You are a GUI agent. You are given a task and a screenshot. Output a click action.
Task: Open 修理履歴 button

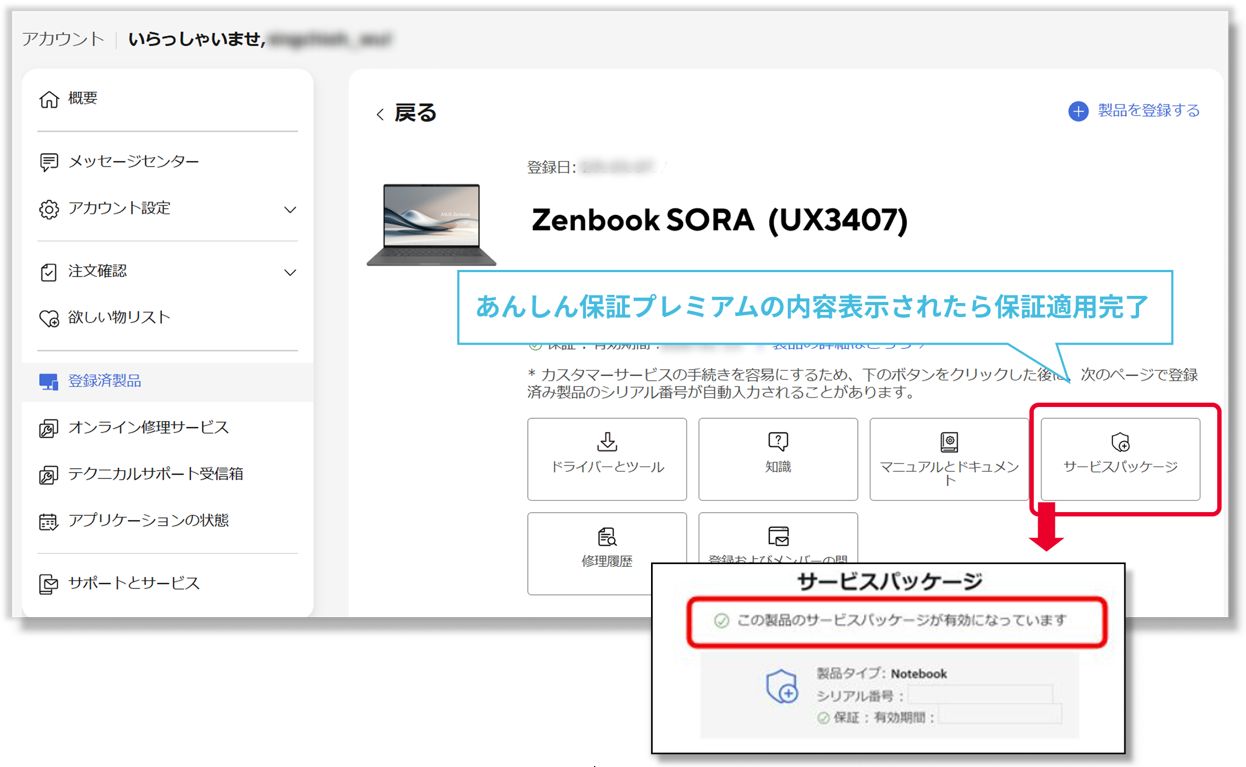click(x=607, y=553)
